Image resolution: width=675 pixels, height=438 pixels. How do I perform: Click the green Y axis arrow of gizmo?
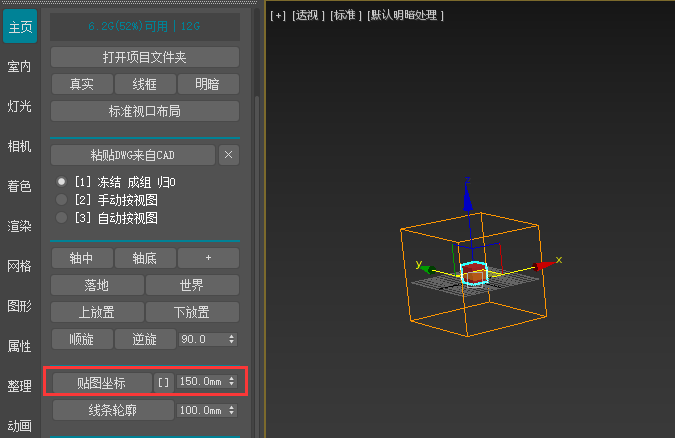[x=426, y=270]
